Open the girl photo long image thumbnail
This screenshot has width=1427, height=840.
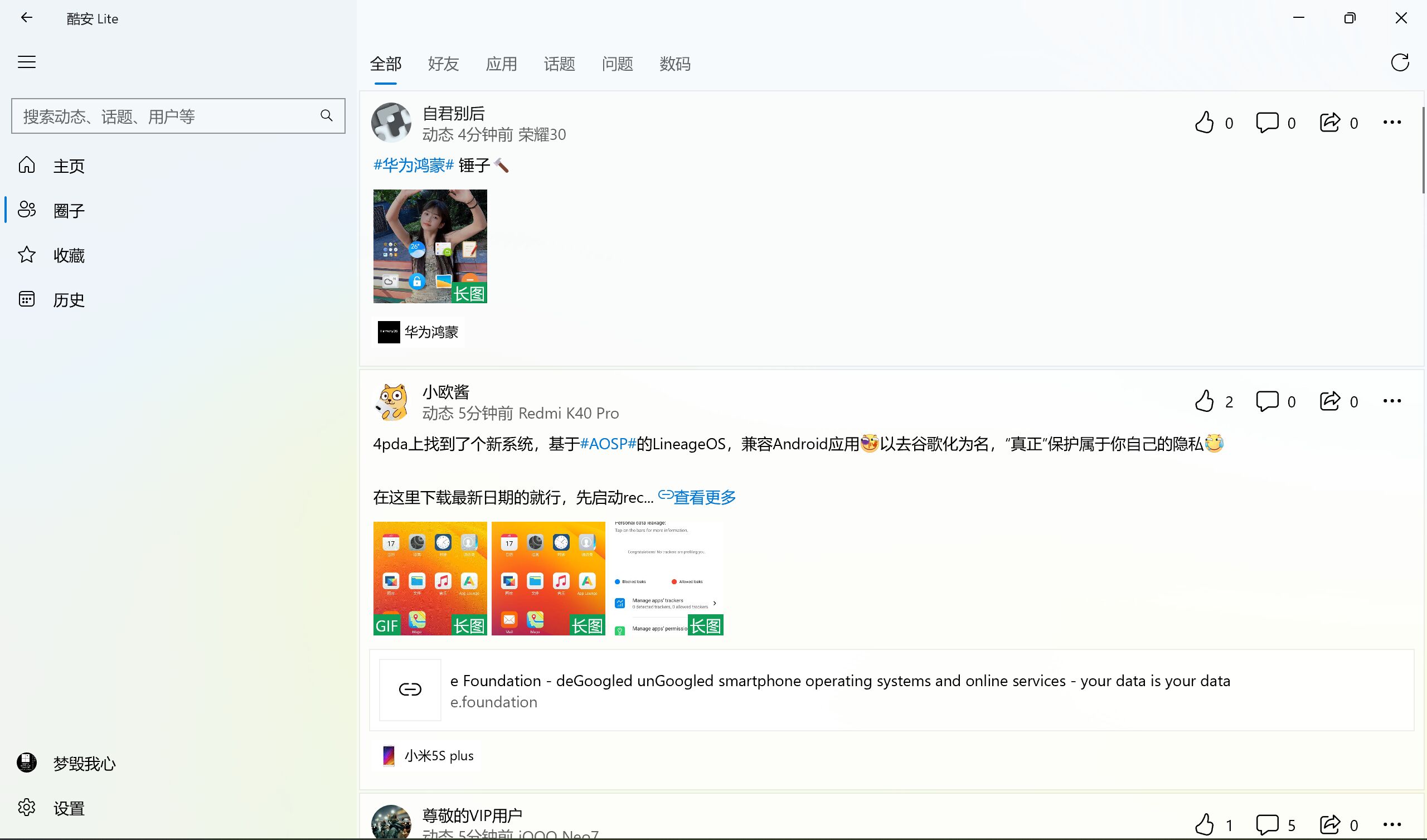pyautogui.click(x=430, y=246)
